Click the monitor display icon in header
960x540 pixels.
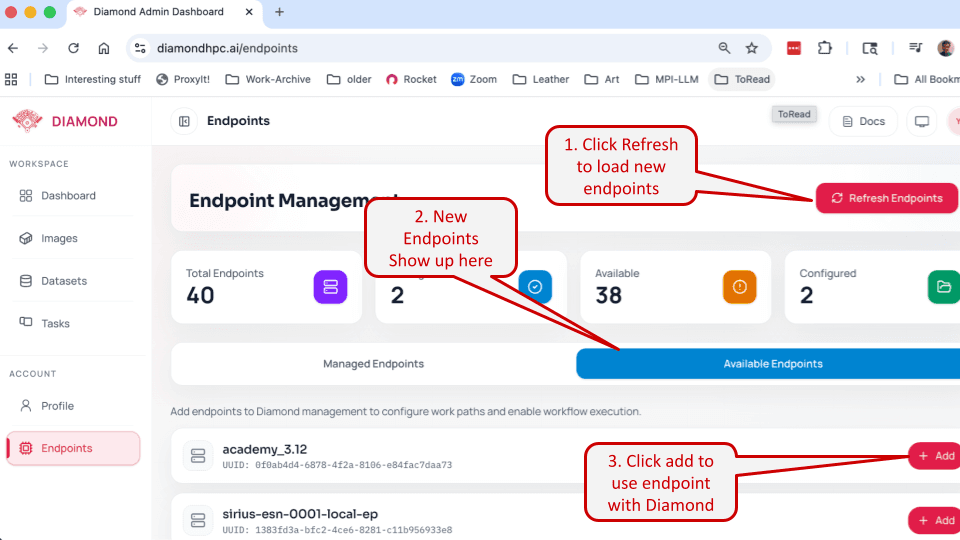pyautogui.click(x=922, y=121)
